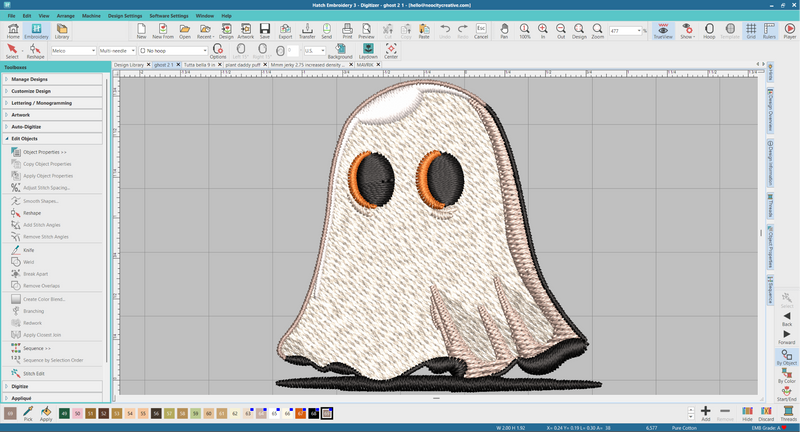800x432 pixels.
Task: Switch to plant daddy puff tab
Action: pos(243,65)
